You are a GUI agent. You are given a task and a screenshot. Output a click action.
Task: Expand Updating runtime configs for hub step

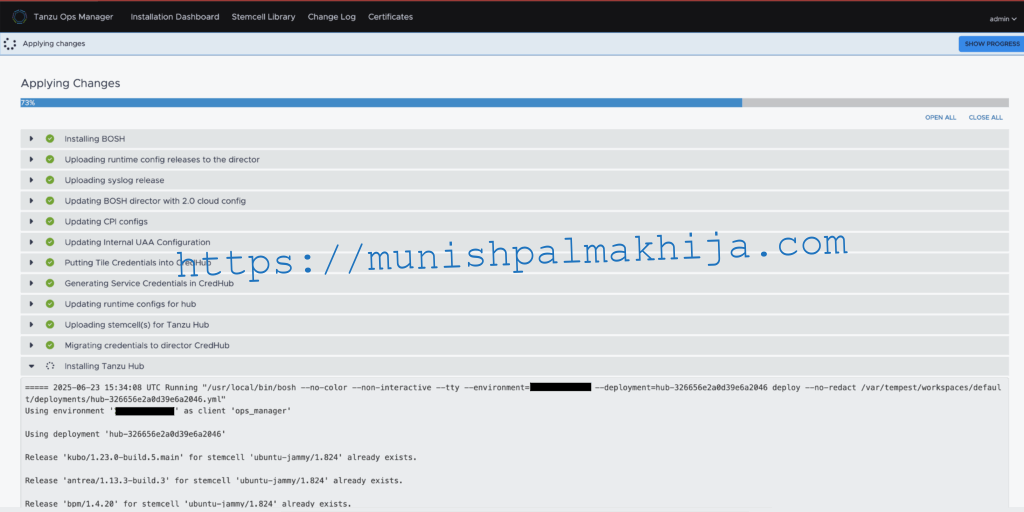pos(31,304)
